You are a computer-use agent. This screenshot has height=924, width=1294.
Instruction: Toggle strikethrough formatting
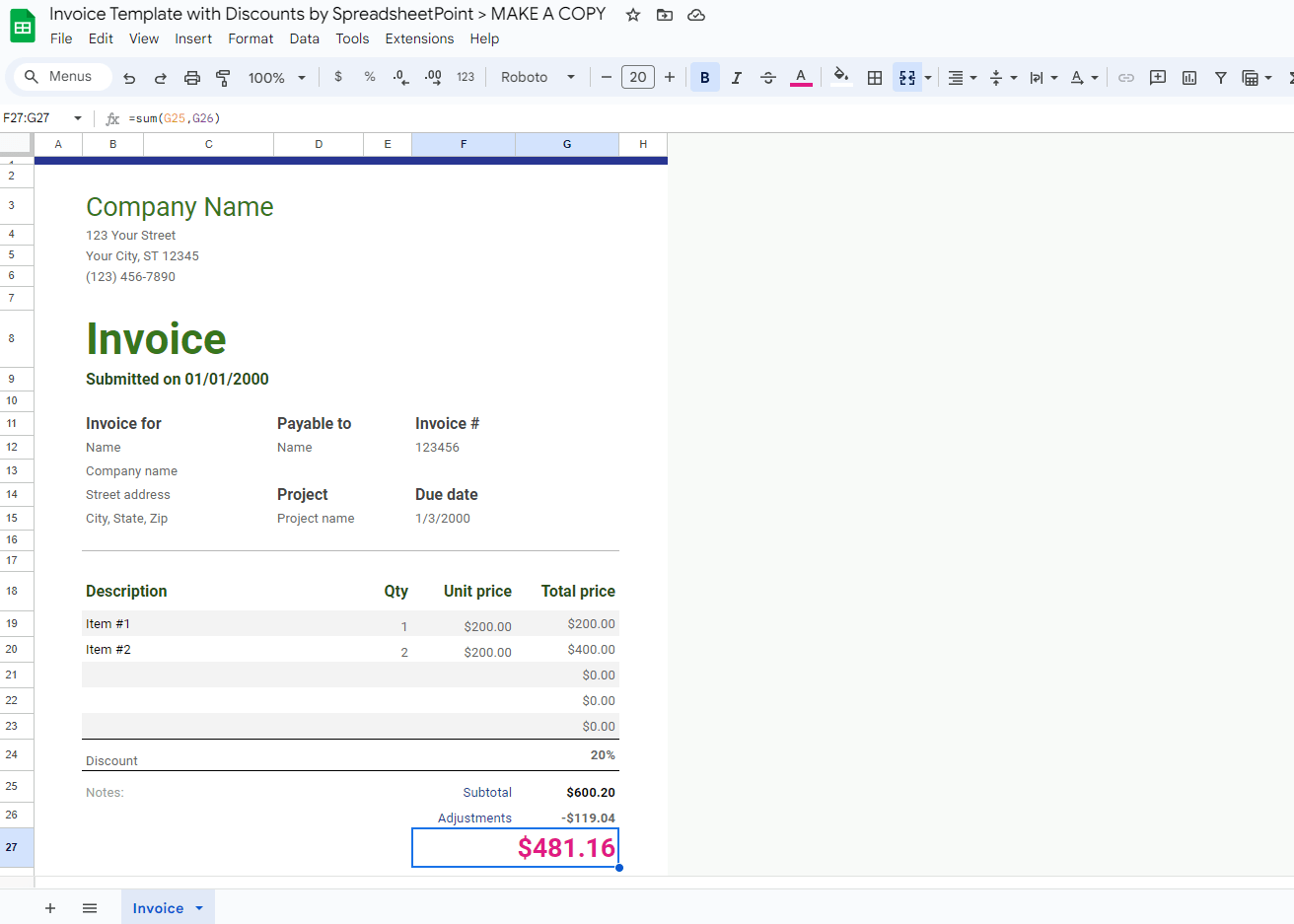coord(768,76)
